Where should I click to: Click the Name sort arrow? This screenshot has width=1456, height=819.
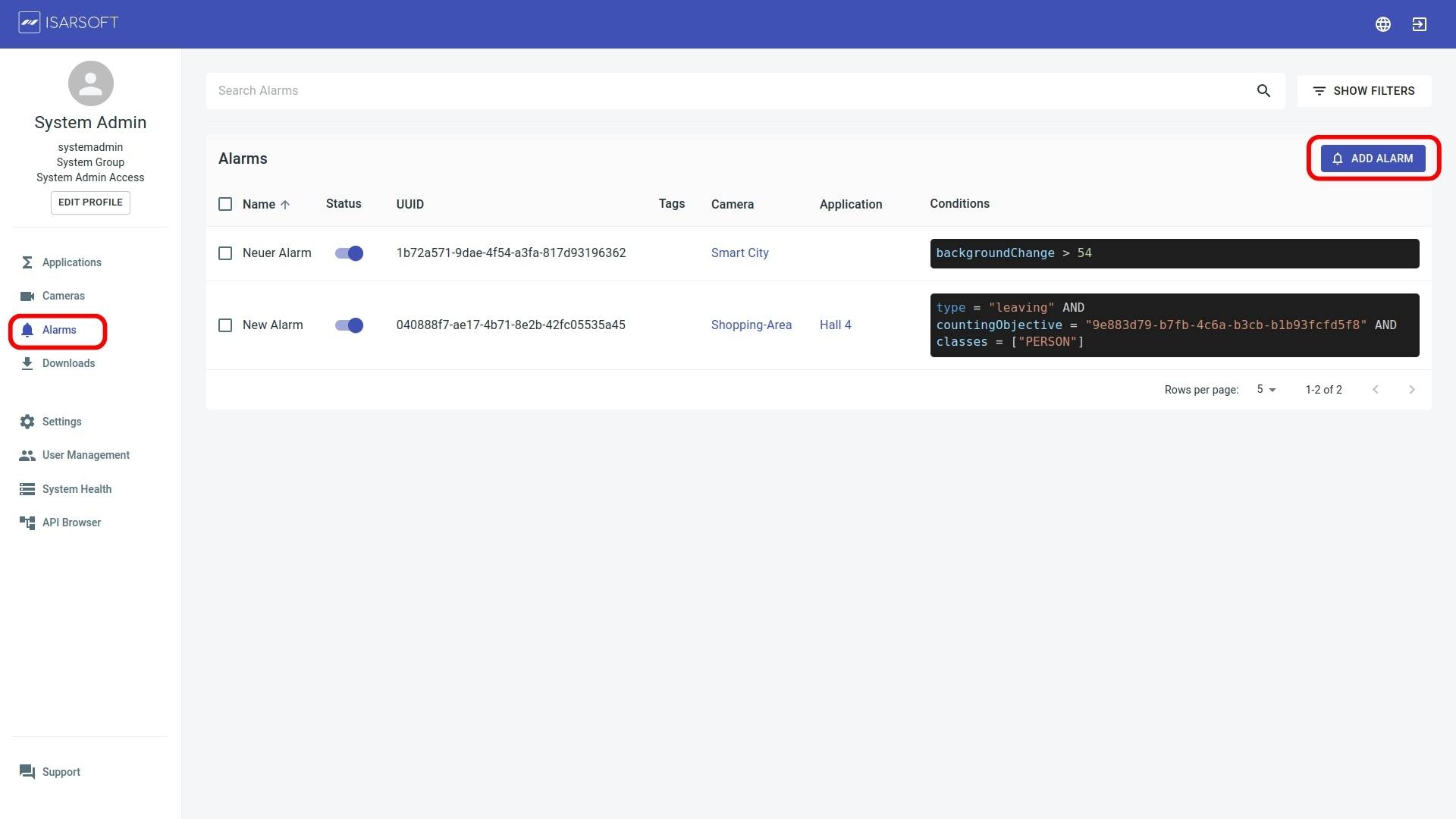[285, 205]
